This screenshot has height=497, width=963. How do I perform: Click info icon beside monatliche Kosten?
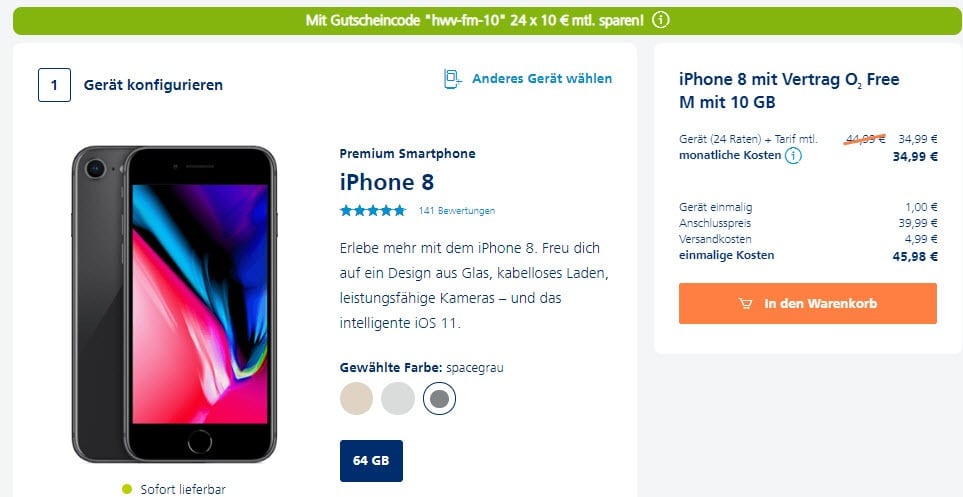tap(793, 156)
